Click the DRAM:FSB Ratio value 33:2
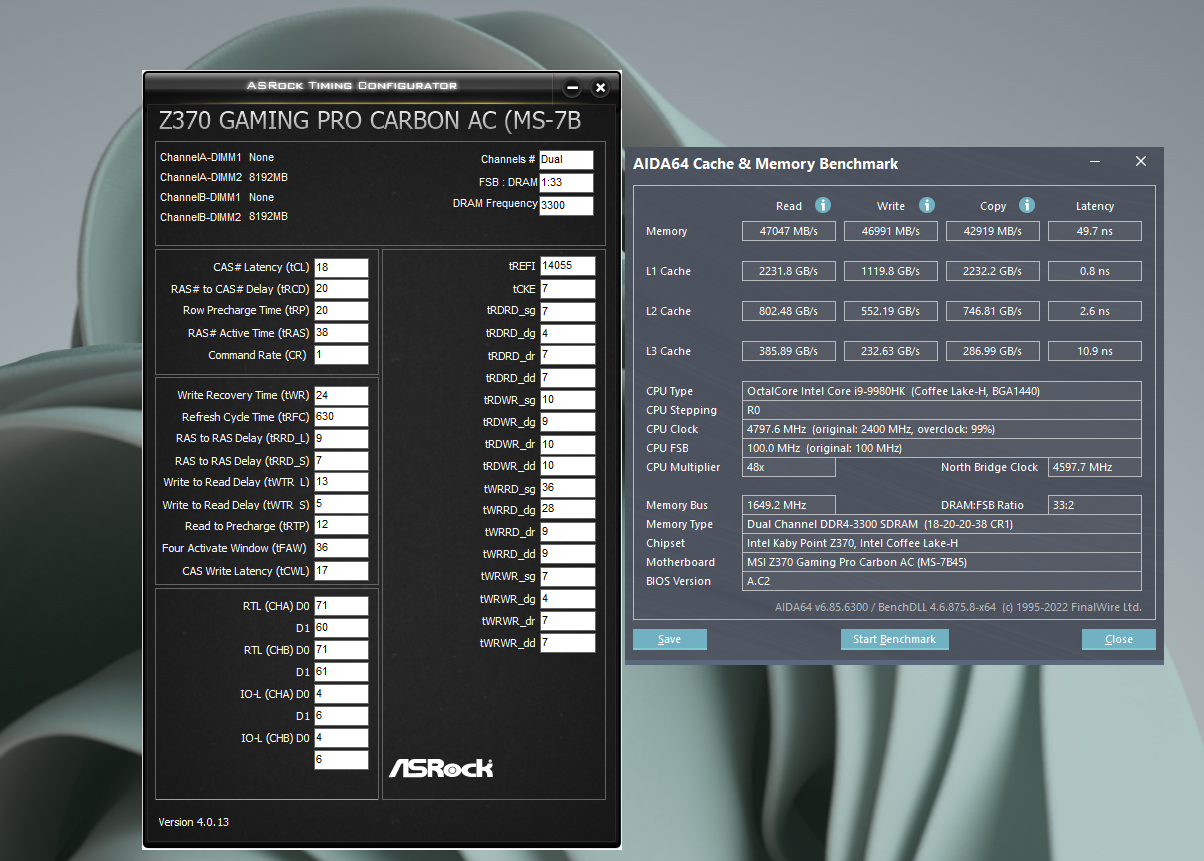1204x861 pixels. pos(1095,505)
